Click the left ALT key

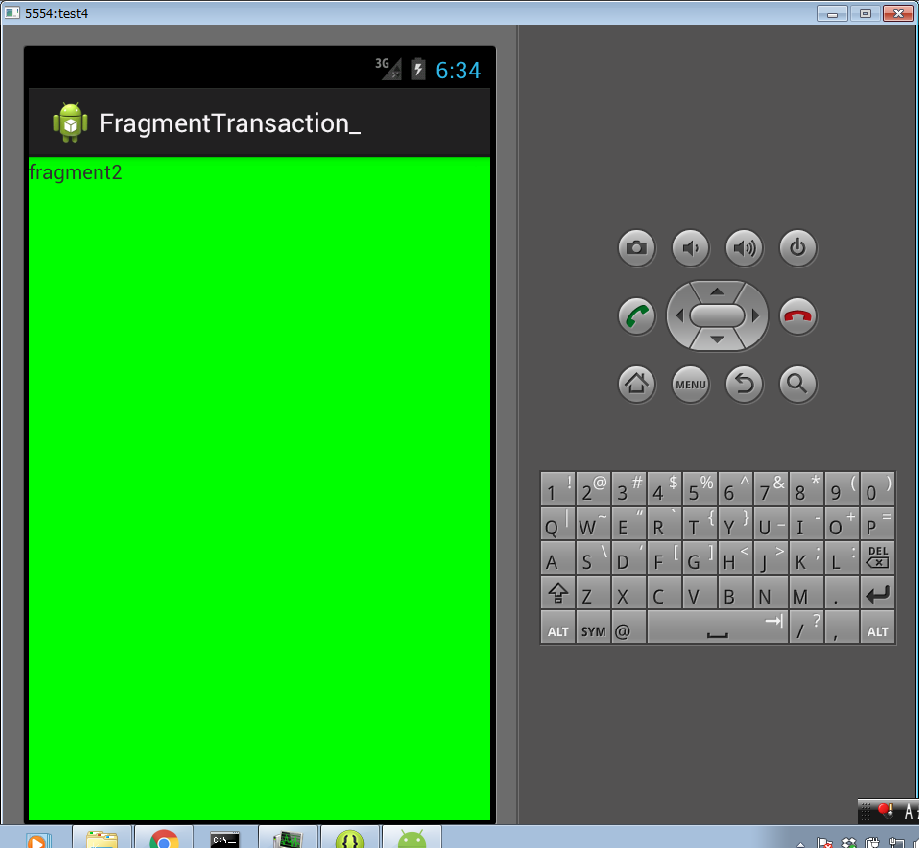557,627
